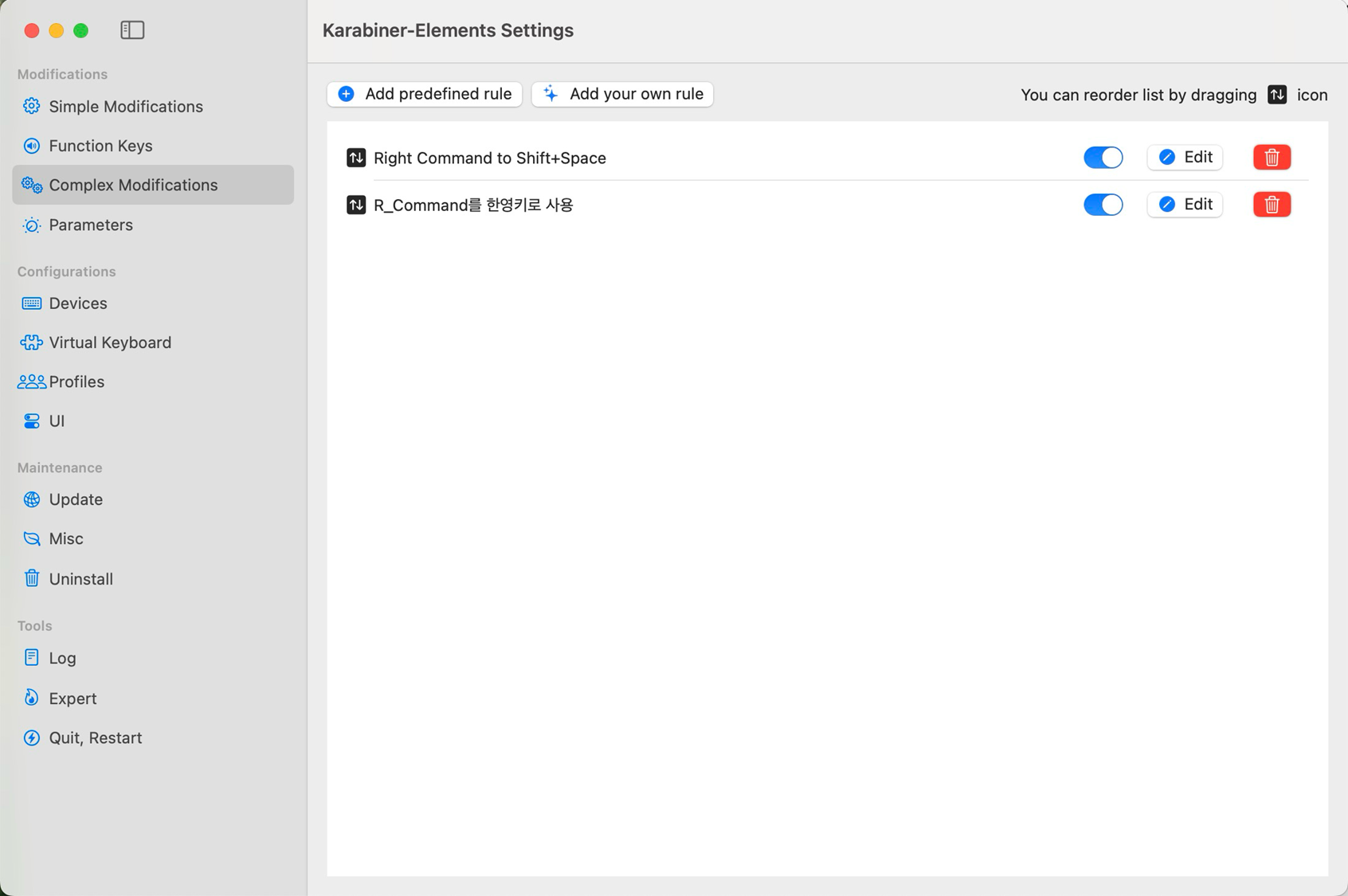Toggle the sidebar visibility icon

tap(132, 30)
